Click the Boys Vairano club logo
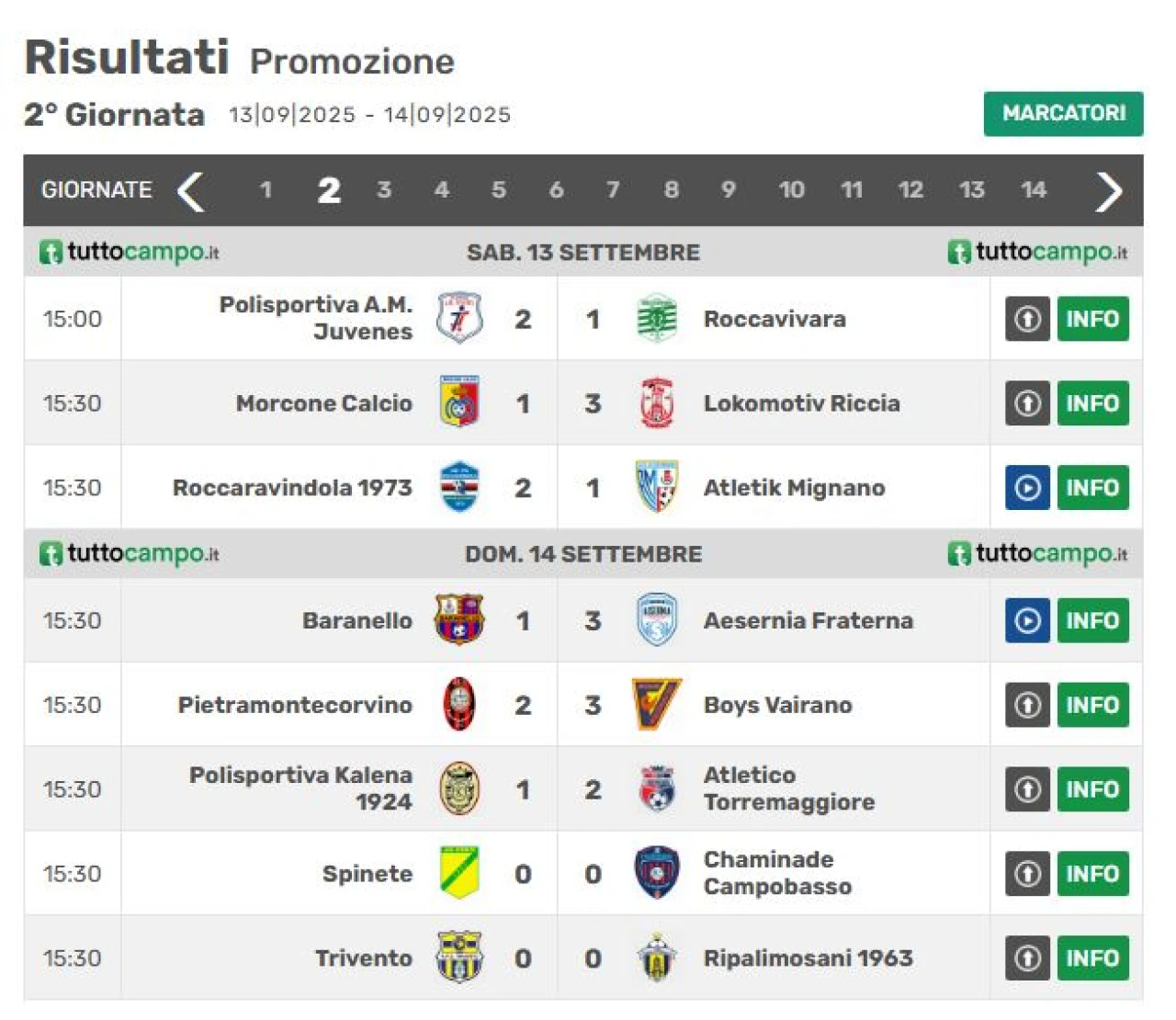Image resolution: width=1176 pixels, height=1020 pixels. click(657, 705)
